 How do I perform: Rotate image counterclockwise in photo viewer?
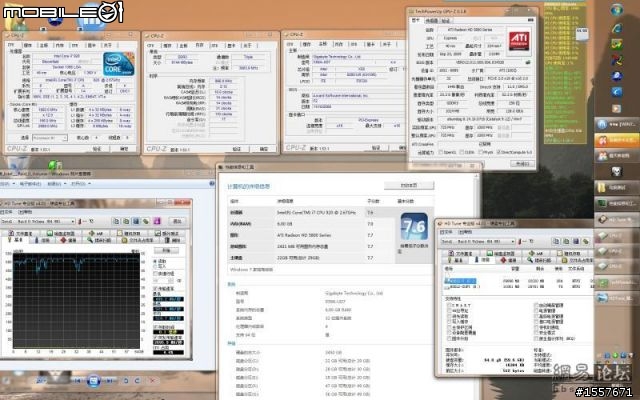tap(126, 381)
